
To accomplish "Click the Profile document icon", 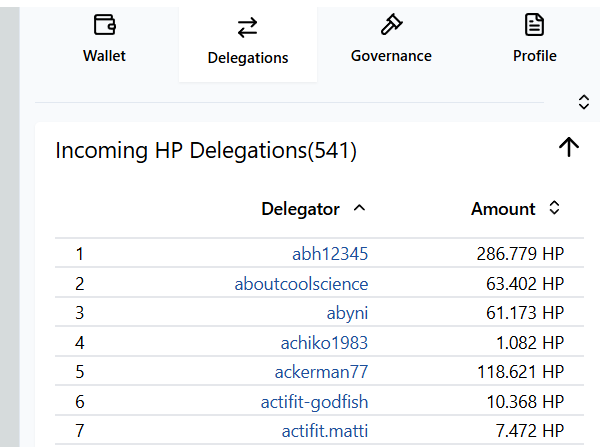I will pos(534,25).
